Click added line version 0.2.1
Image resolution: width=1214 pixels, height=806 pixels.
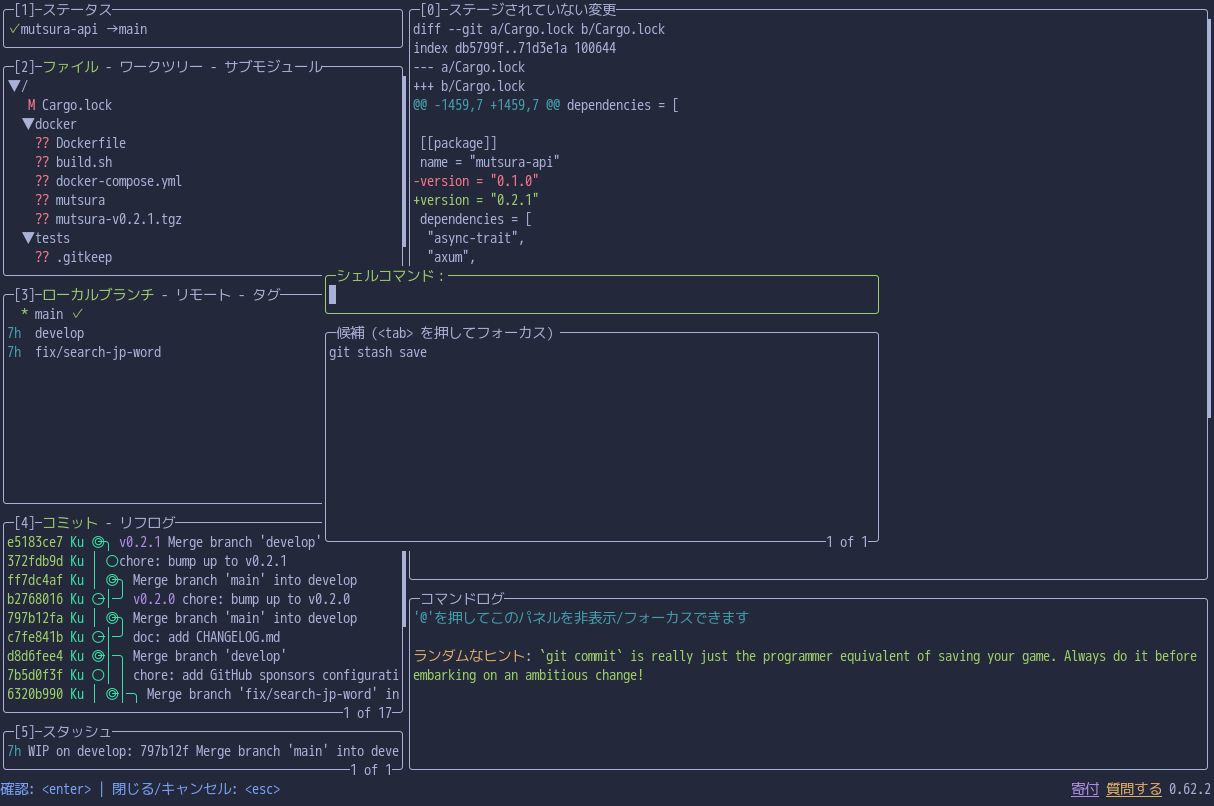[476, 200]
